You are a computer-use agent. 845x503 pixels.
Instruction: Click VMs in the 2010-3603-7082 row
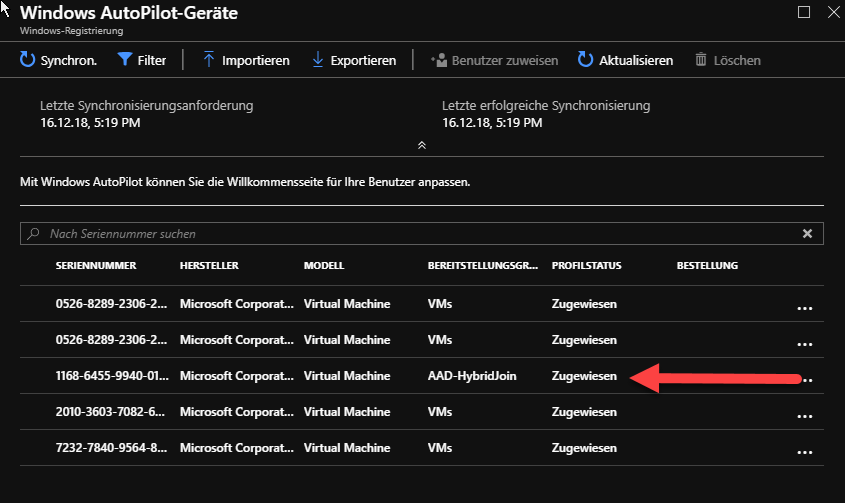point(440,412)
